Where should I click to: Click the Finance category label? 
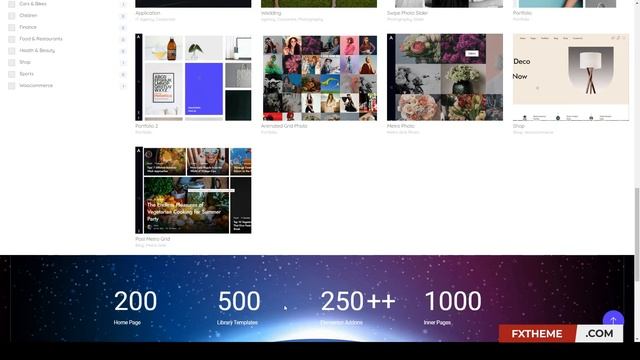point(28,27)
